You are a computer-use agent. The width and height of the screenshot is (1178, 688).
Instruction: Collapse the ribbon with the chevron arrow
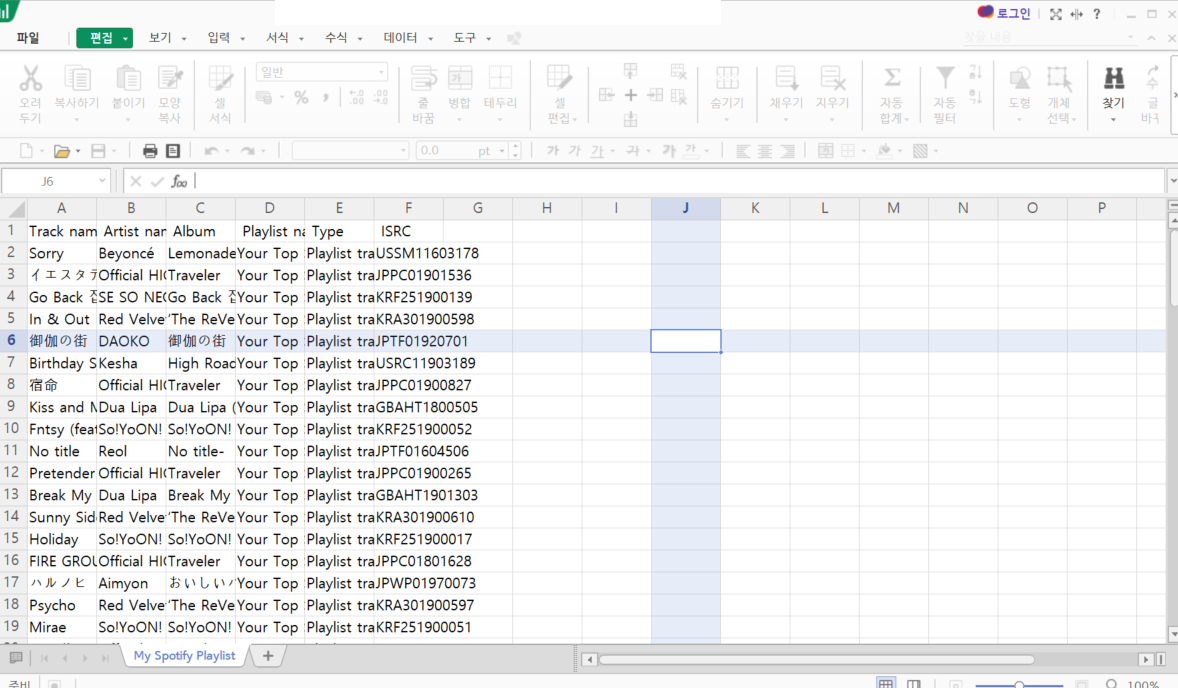click(1152, 38)
